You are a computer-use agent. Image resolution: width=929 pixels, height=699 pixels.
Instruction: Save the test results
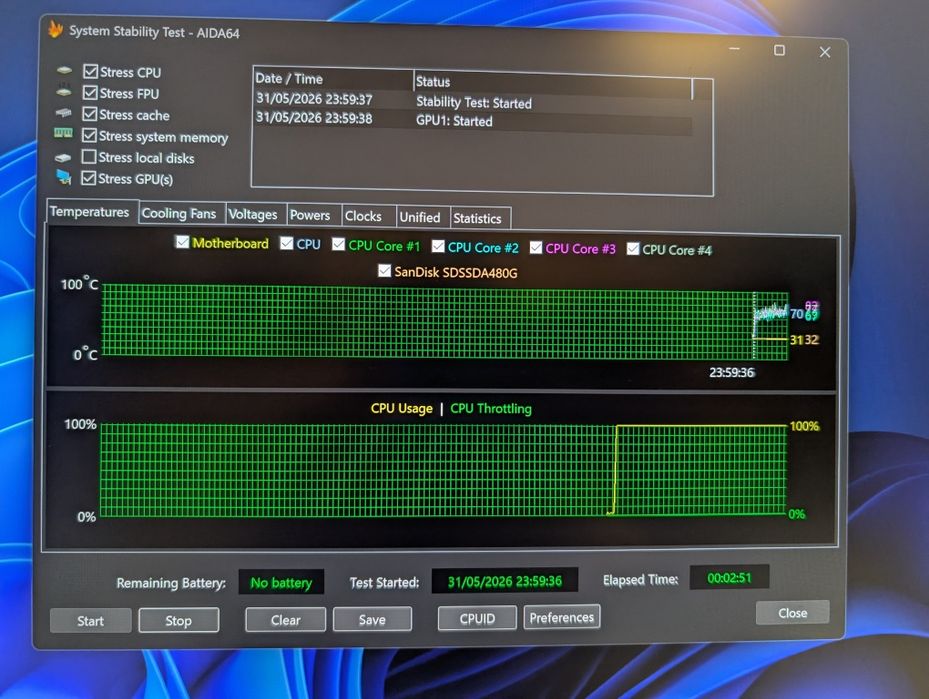[x=372, y=619]
